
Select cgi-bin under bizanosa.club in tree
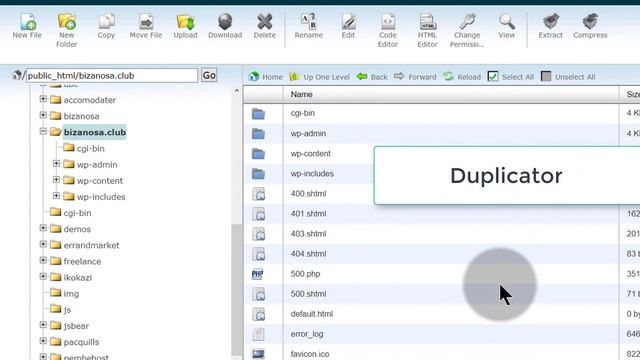pyautogui.click(x=91, y=149)
